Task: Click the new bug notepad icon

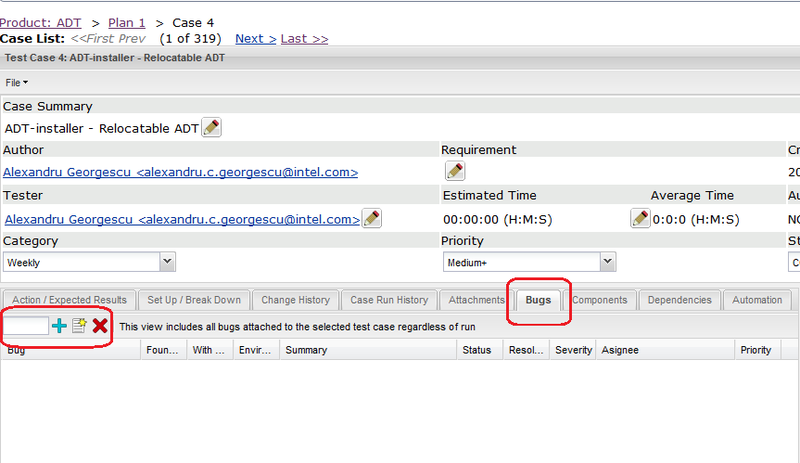Action: point(79,325)
